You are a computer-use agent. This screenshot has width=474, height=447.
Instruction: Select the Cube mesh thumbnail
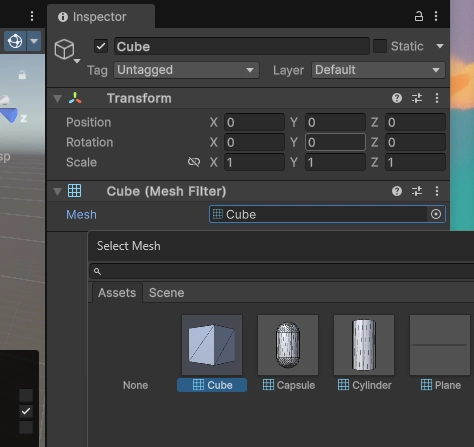pos(212,345)
